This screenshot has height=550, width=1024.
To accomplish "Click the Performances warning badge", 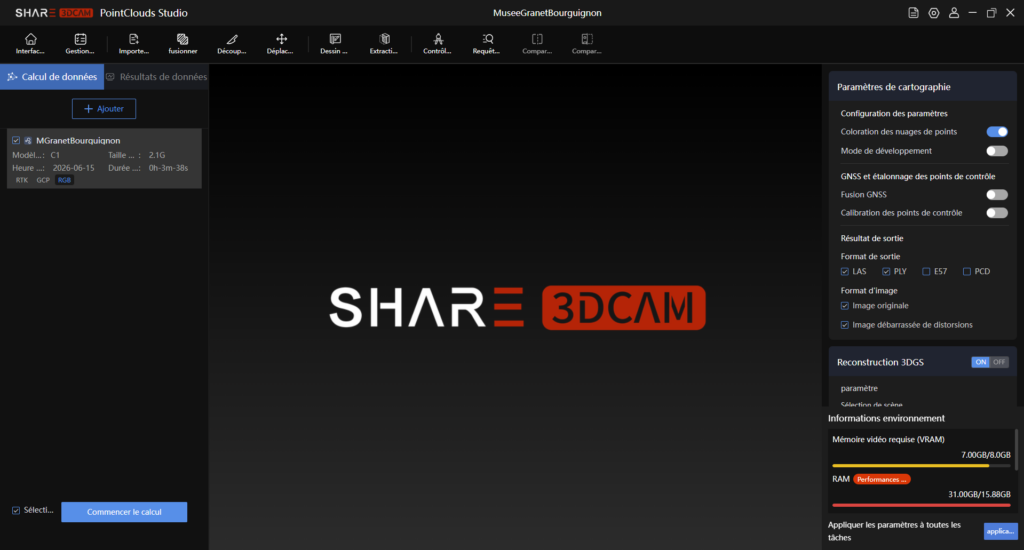I will click(882, 479).
